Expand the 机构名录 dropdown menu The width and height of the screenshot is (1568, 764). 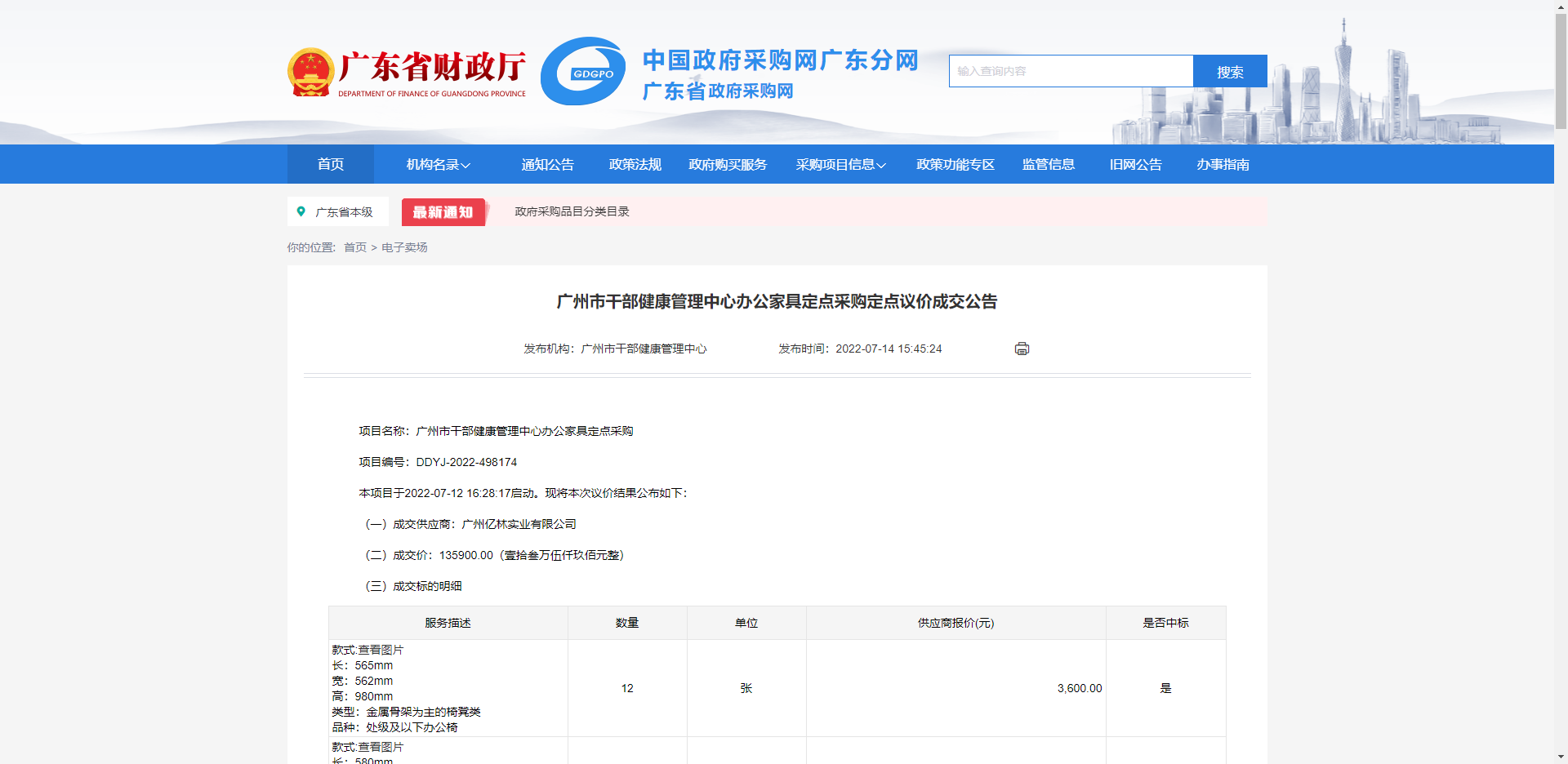(439, 164)
